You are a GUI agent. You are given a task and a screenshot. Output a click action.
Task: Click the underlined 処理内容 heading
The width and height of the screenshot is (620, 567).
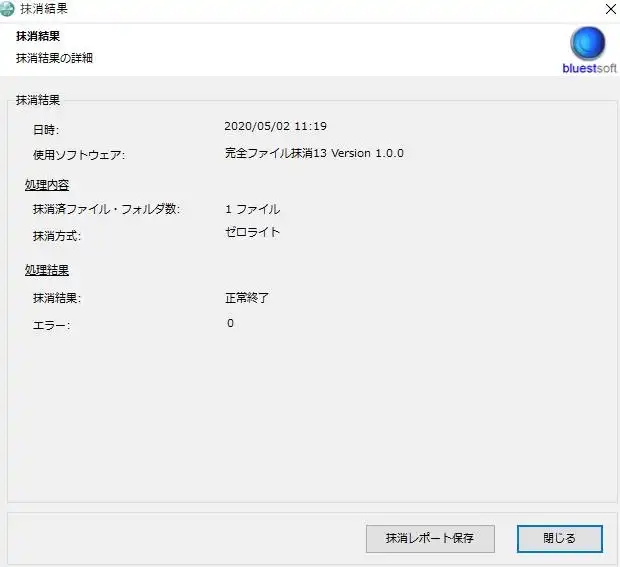tap(47, 185)
